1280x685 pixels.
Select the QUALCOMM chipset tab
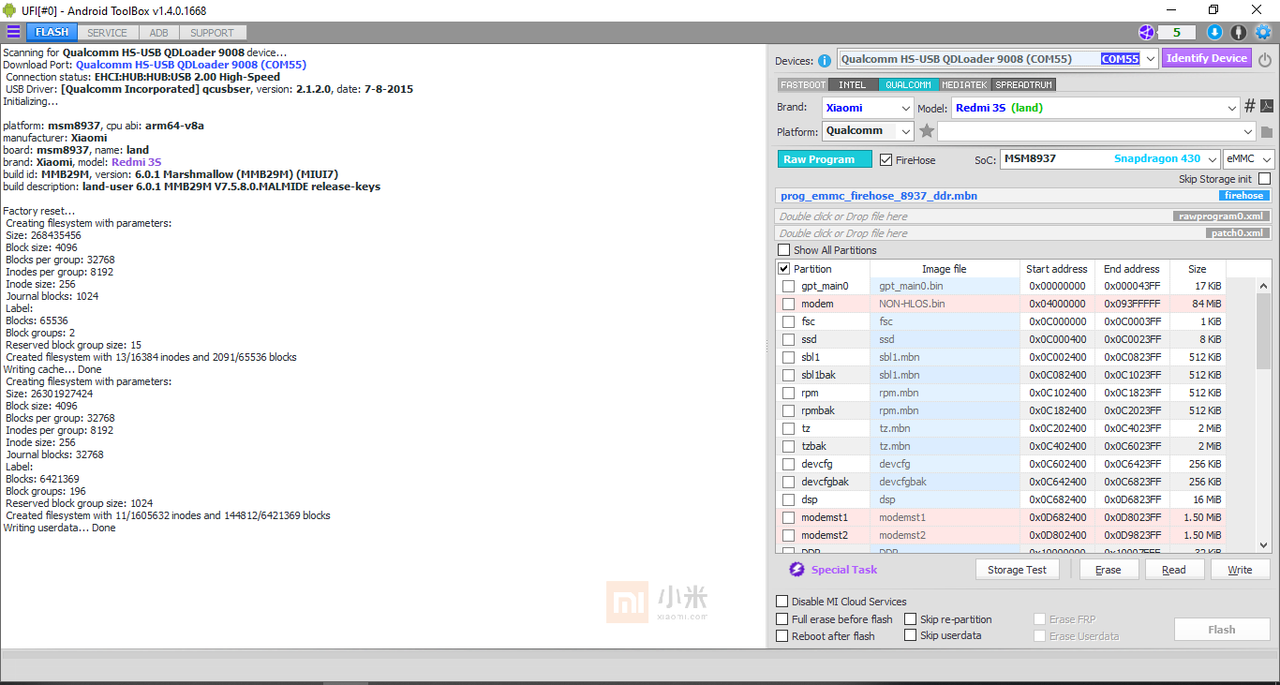(x=908, y=85)
